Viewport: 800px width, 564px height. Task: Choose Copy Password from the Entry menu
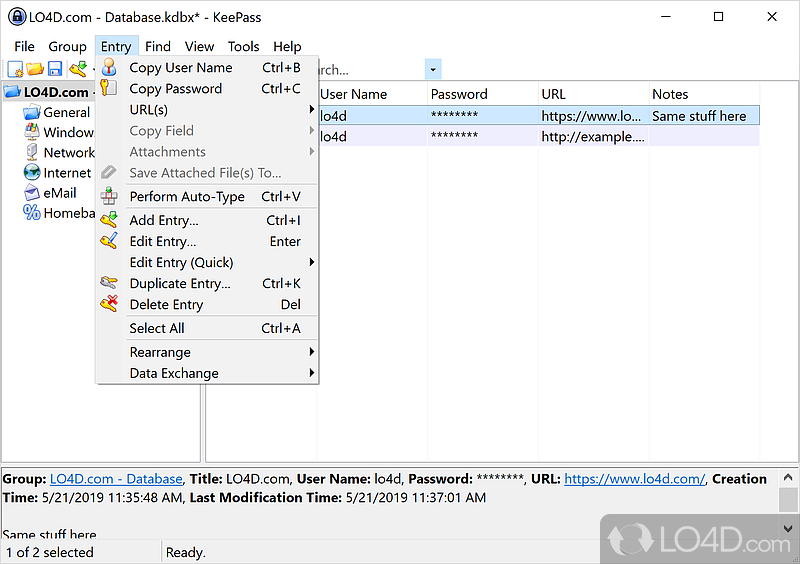175,89
